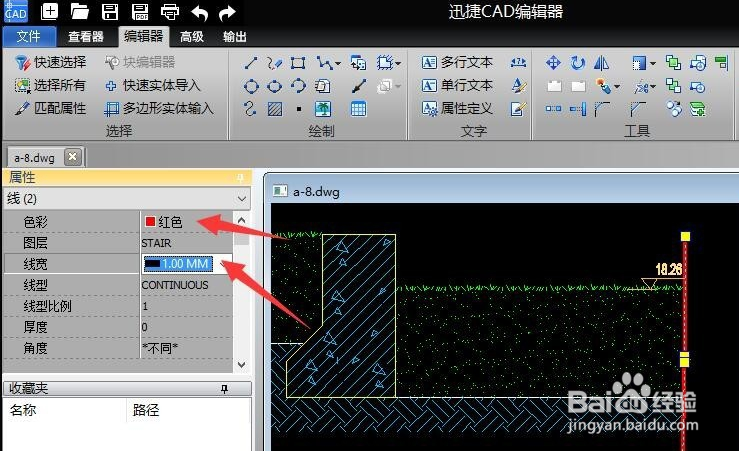This screenshot has height=451, width=739.
Task: Select the Chamfer corner tool
Action: (638, 109)
